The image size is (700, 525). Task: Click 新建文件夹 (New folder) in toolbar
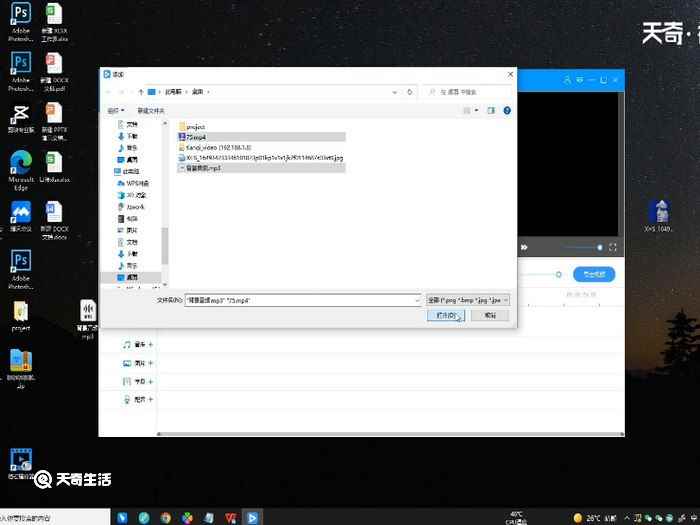(x=151, y=110)
